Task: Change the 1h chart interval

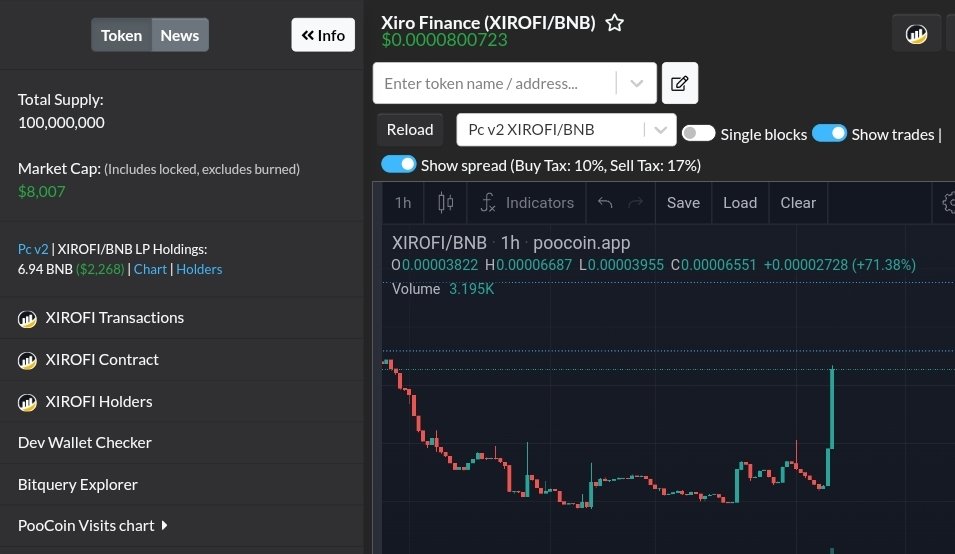Action: click(403, 203)
